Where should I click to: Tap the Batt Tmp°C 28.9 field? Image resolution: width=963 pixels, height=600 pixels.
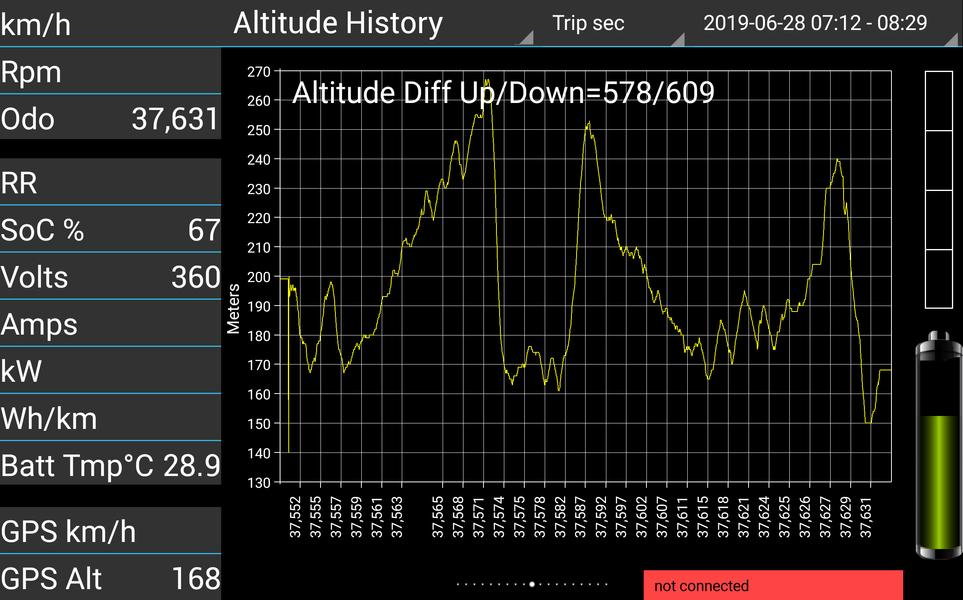(x=111, y=465)
